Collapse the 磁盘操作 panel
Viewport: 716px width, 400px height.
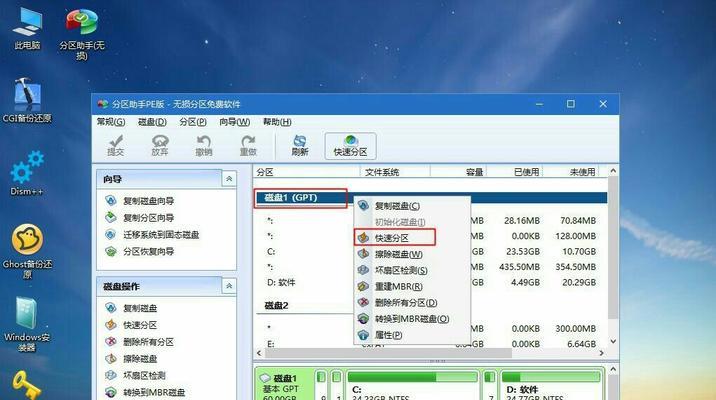coord(229,286)
